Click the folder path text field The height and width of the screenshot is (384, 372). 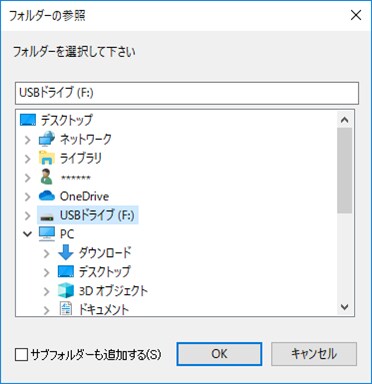point(187,93)
